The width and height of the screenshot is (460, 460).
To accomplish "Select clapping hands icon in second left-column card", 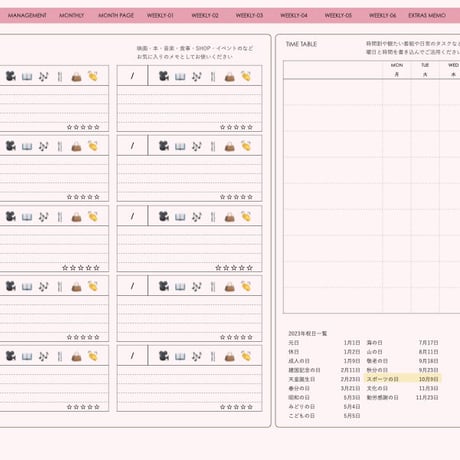I will (93, 146).
